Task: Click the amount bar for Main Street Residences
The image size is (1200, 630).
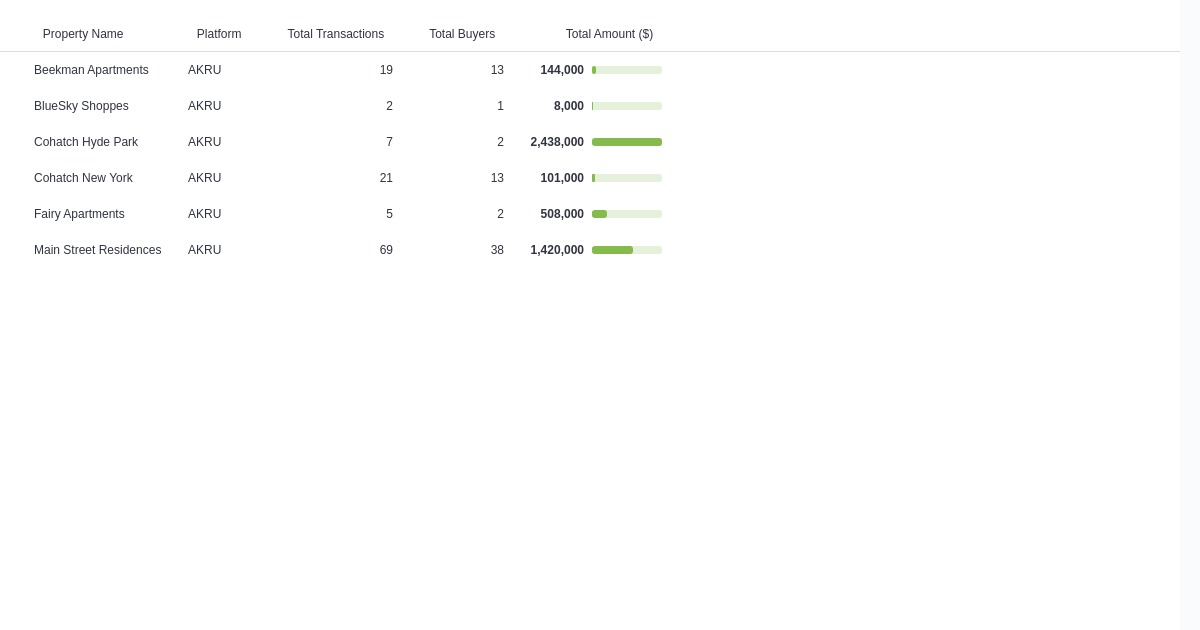Action: click(x=627, y=250)
